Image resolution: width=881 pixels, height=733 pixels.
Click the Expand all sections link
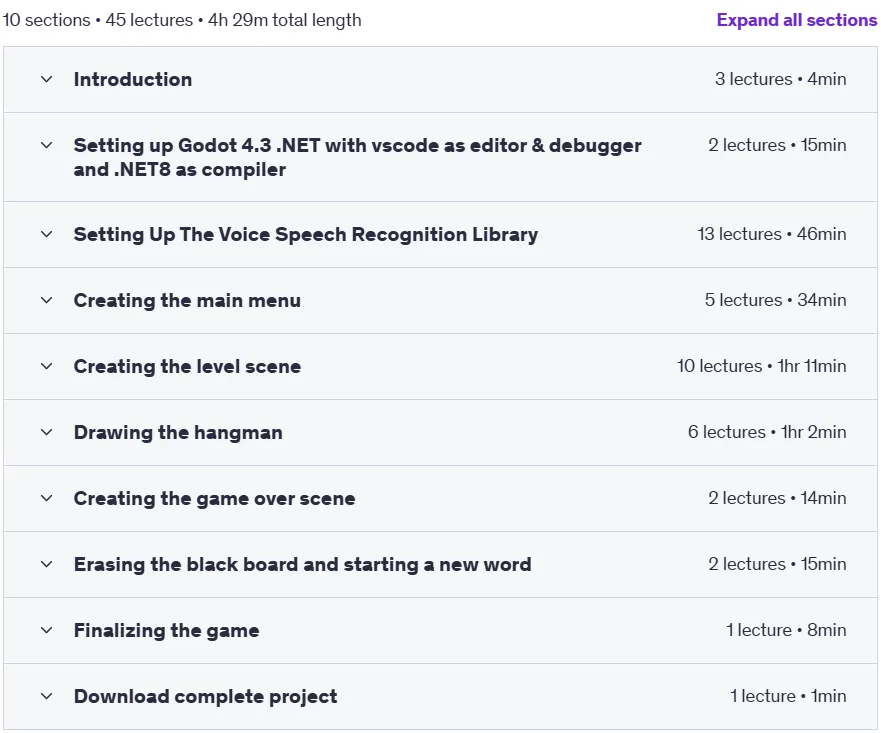pos(796,20)
